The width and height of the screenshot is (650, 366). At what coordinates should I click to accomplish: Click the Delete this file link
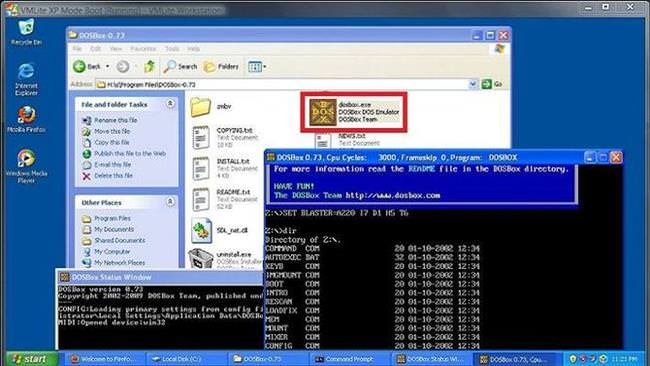coord(113,176)
